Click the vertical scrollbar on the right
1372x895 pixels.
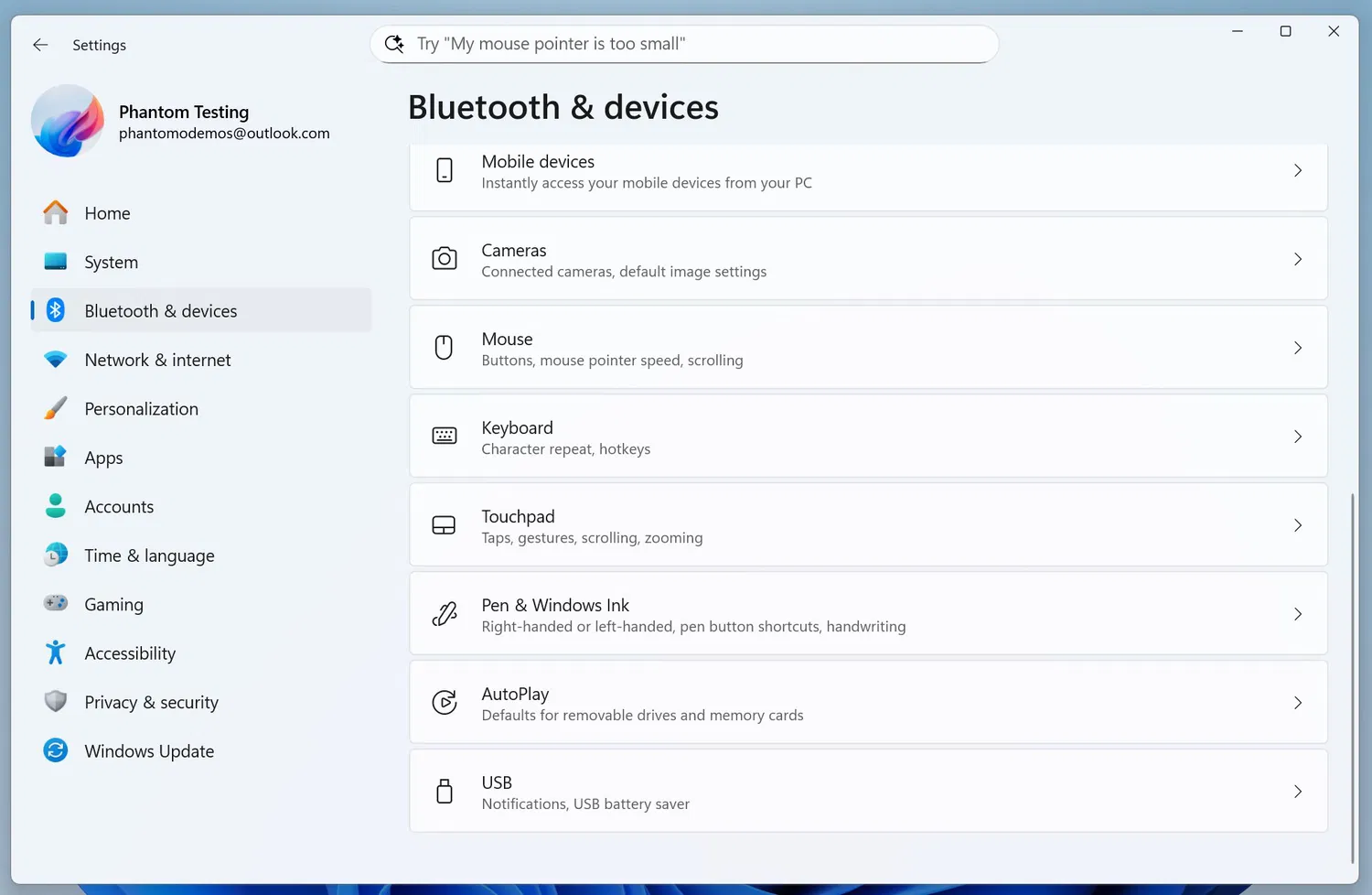coord(1353,677)
